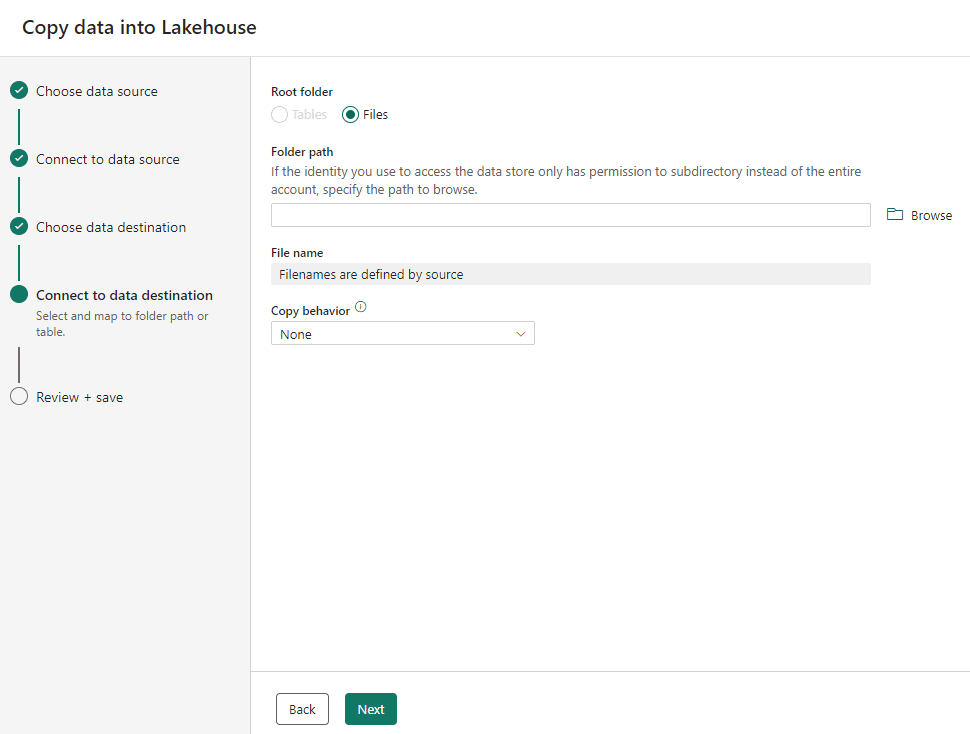Viewport: 970px width, 734px height.
Task: Select the Files radio button
Action: click(x=350, y=114)
